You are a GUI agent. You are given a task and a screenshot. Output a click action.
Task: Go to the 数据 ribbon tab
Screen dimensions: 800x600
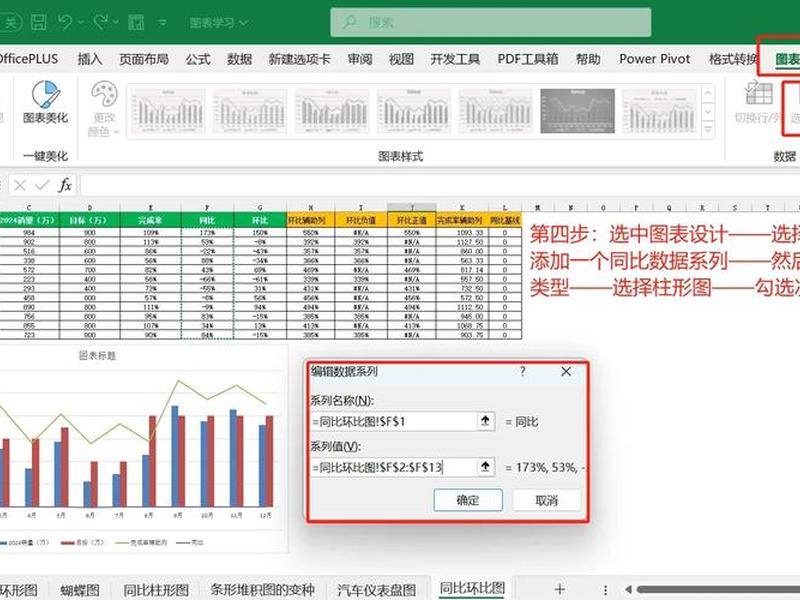click(x=239, y=59)
